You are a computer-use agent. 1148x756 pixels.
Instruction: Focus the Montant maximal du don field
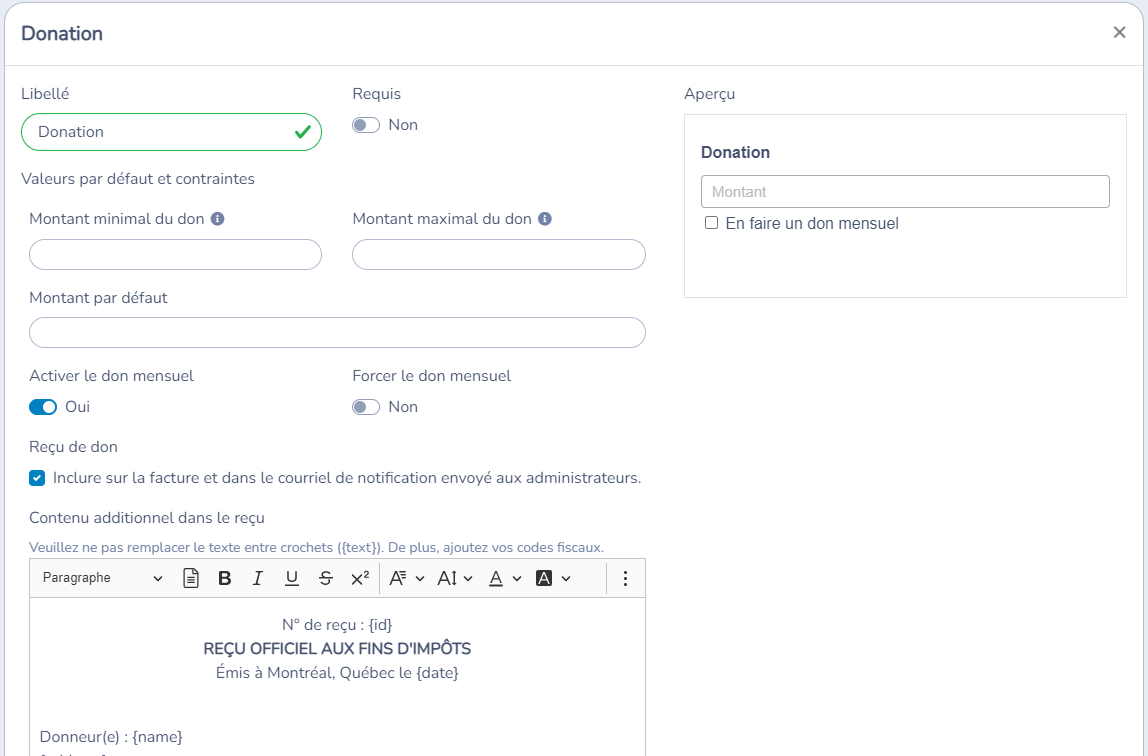coord(499,255)
